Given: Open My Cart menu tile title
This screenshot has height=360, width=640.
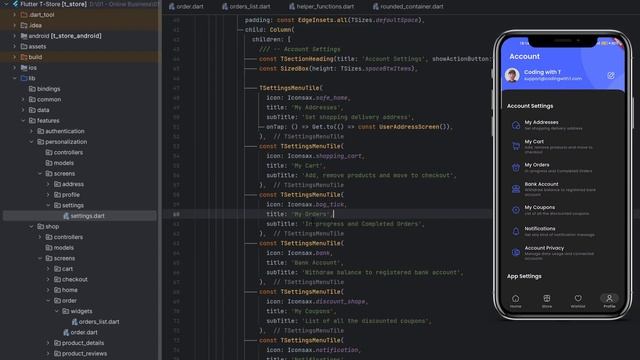Looking at the screenshot, I should [534, 141].
